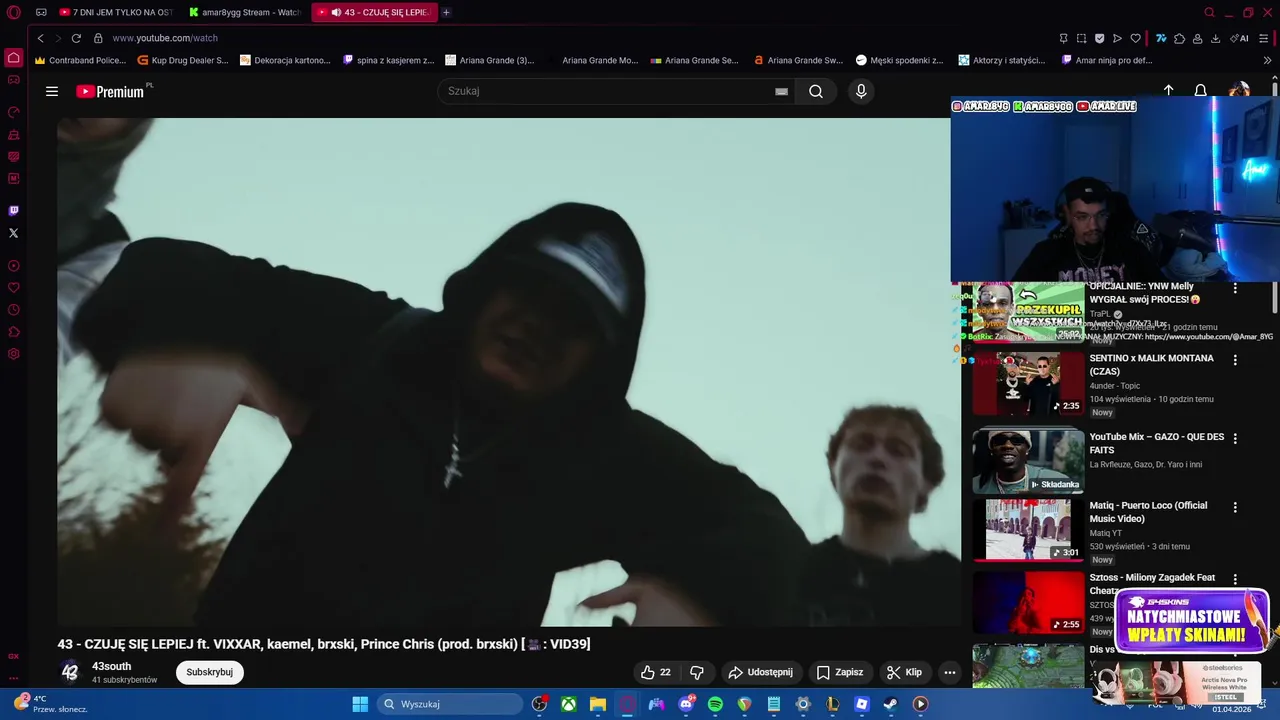Click the Windows taskbar Wyszukaj search
The image size is (1280, 720).
pos(449,704)
